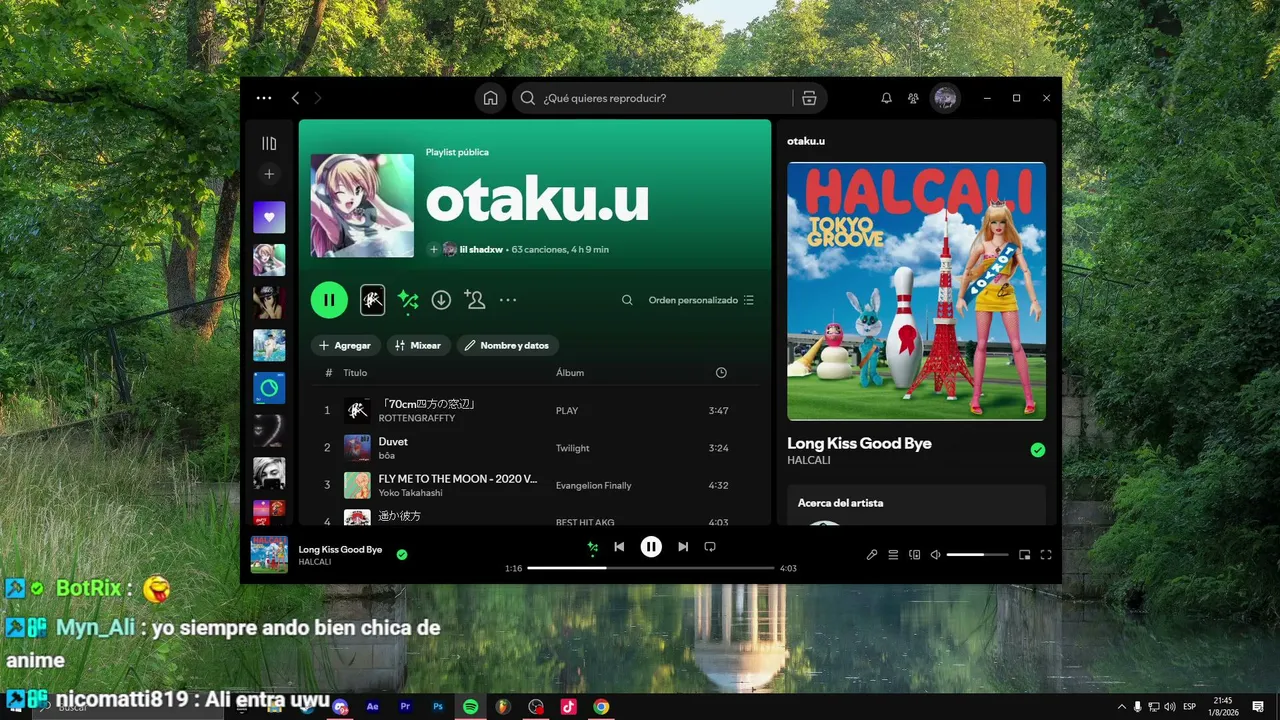The width and height of the screenshot is (1280, 720).
Task: Click the now-playing cover in player bar
Action: (x=269, y=555)
